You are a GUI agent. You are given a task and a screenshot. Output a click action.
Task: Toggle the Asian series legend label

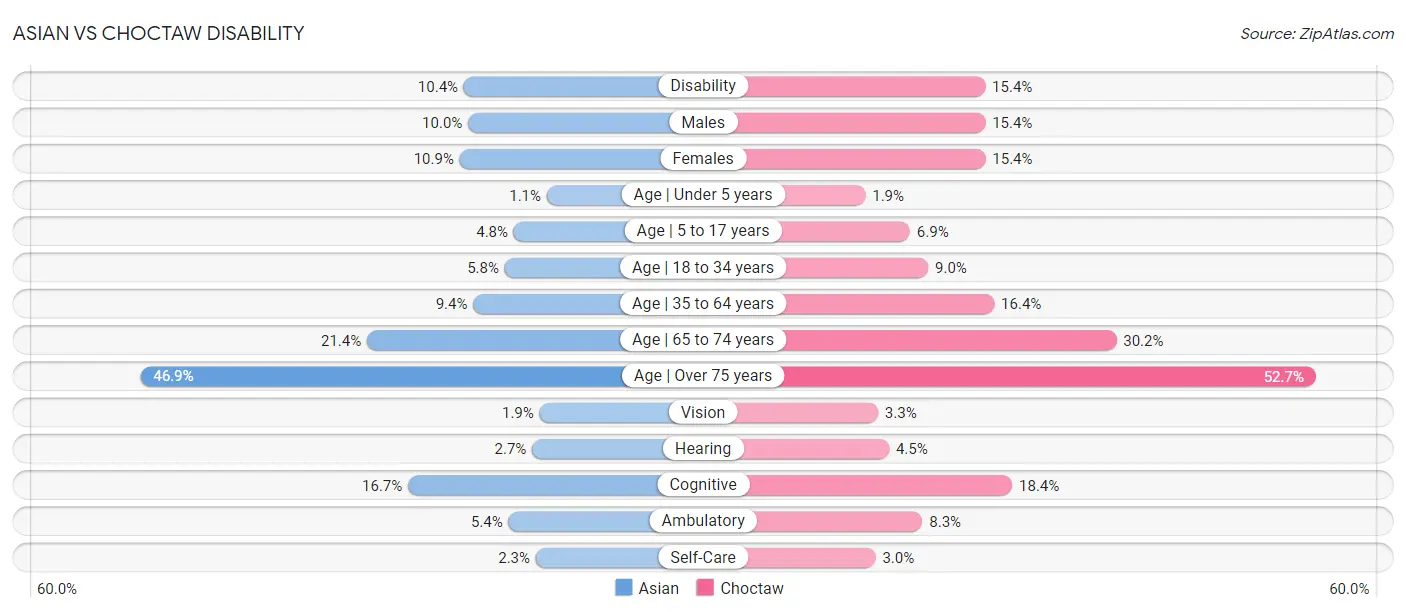tap(658, 588)
